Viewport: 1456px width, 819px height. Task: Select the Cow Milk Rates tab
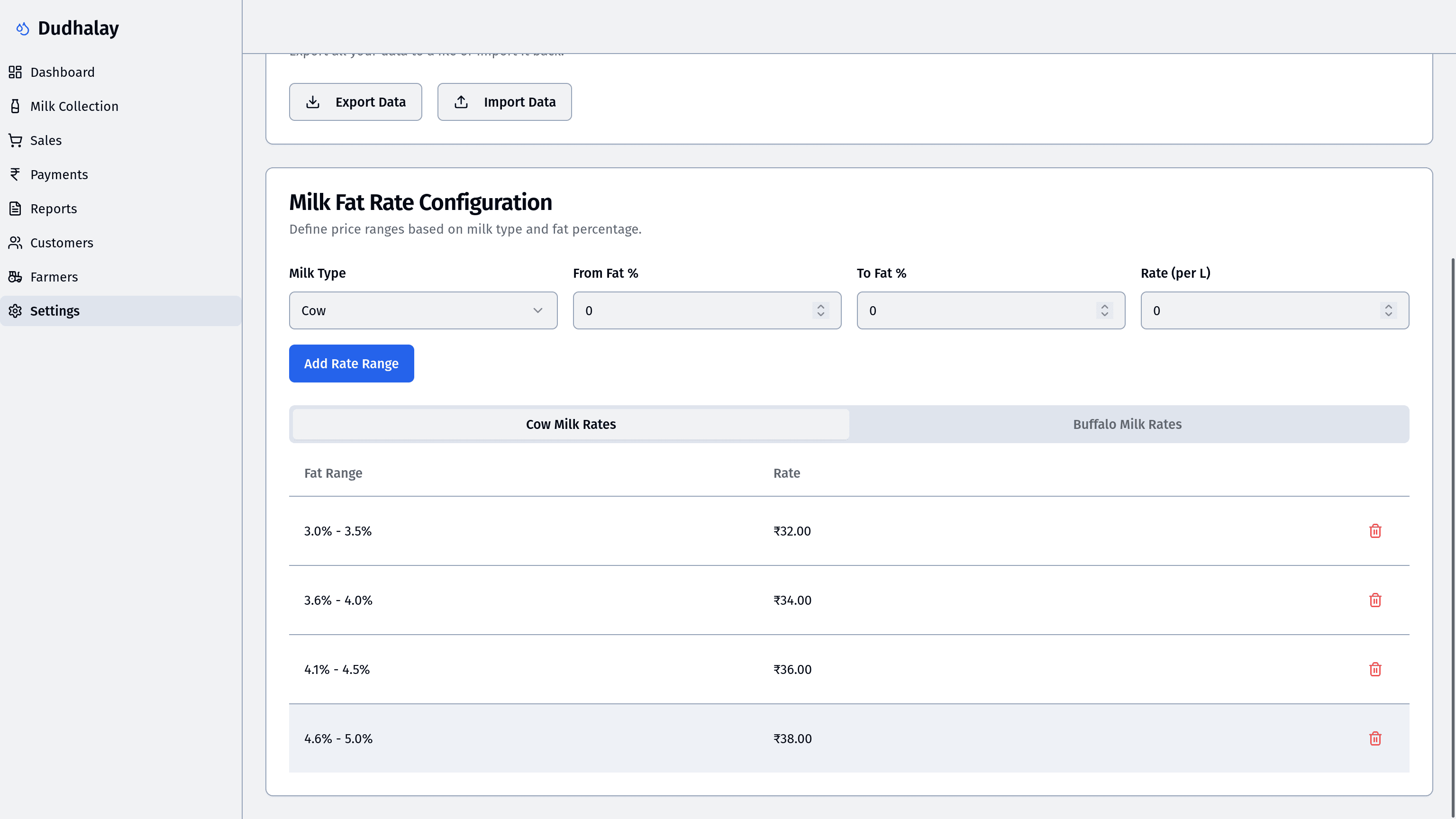[x=570, y=425]
